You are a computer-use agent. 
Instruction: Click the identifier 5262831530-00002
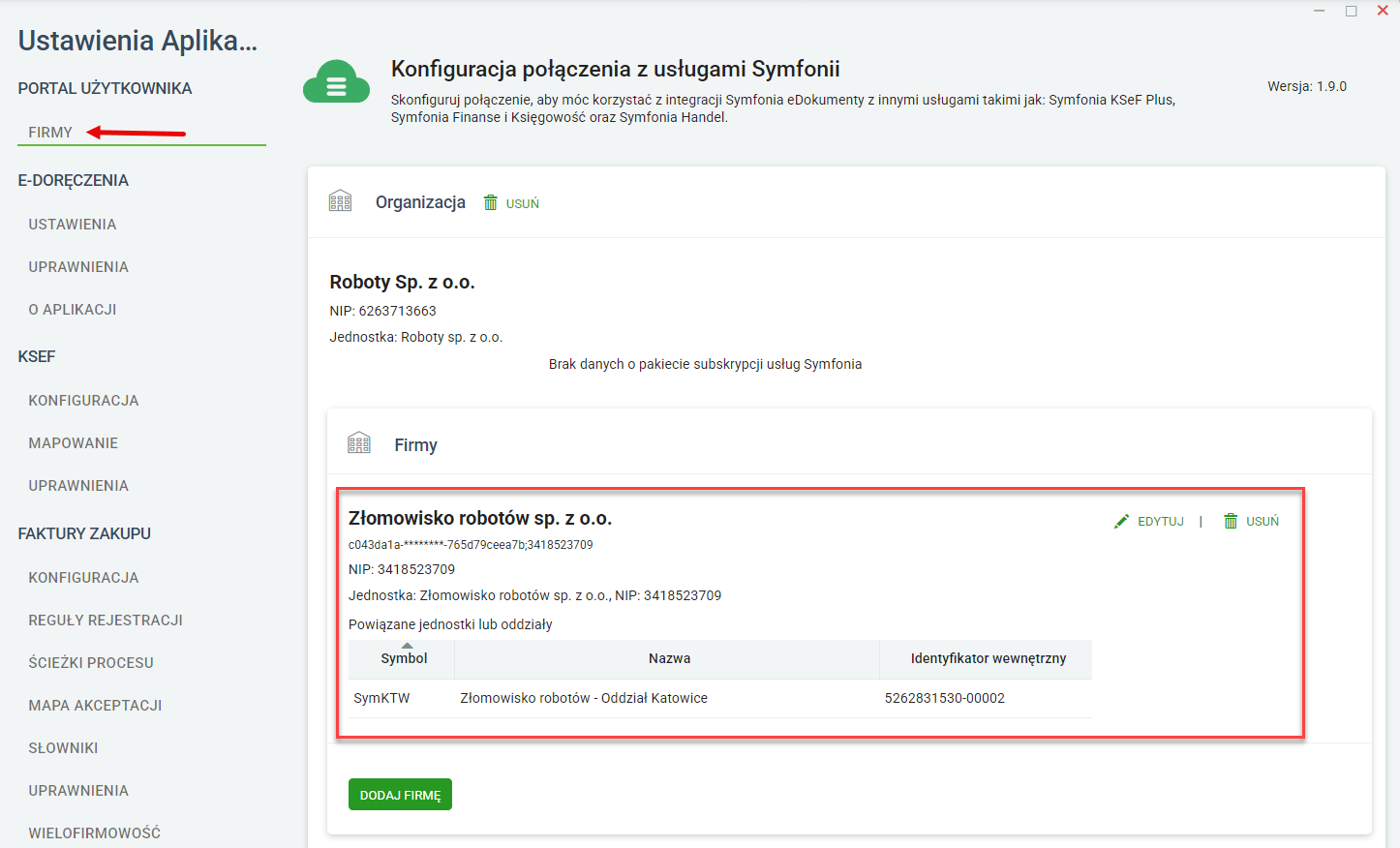945,698
